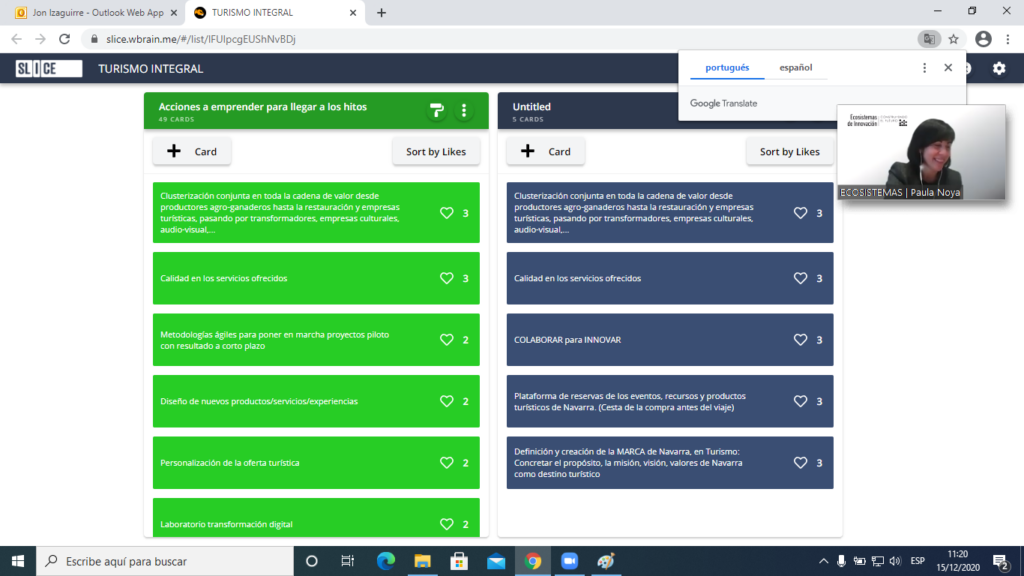The image size is (1024, 576).
Task: Like the 'Calidad en los servicios ofrecidos' green card
Action: pos(447,278)
